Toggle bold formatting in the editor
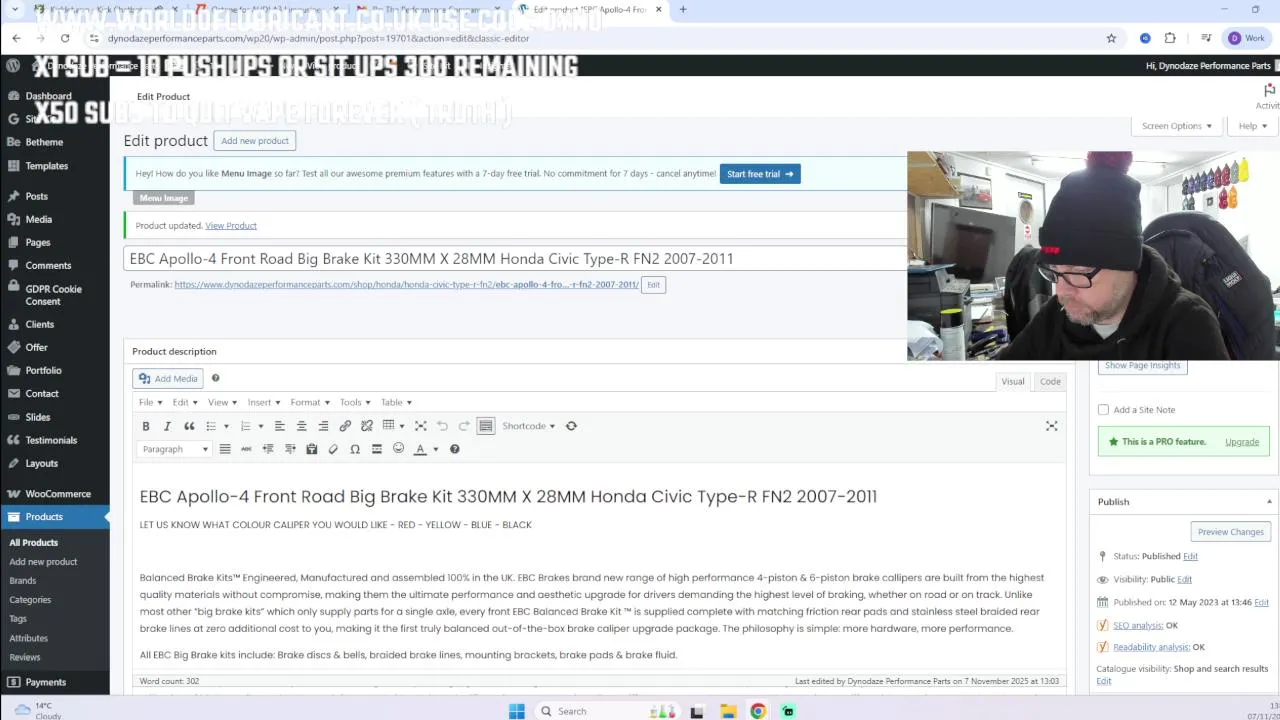This screenshot has width=1280, height=720. coord(146,426)
